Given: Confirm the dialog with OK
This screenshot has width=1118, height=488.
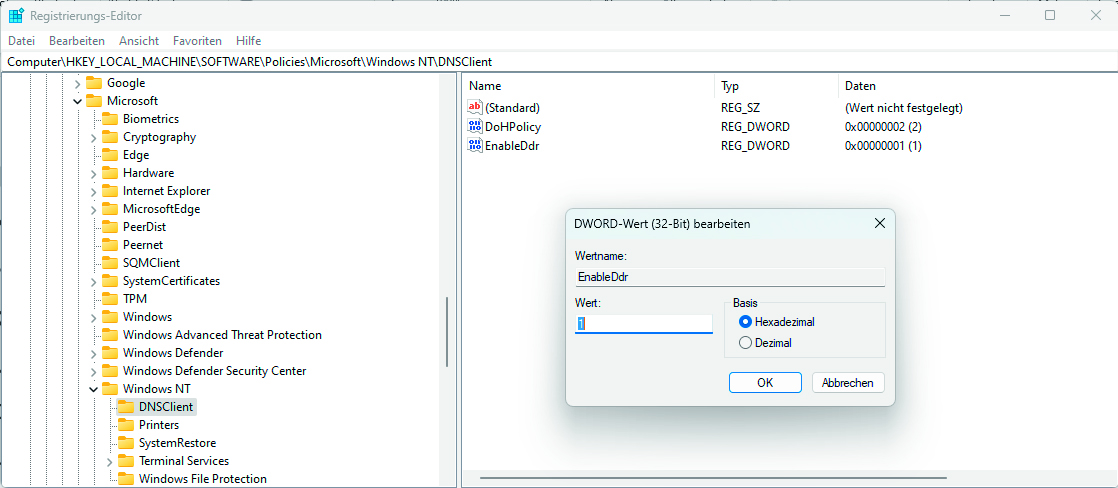Looking at the screenshot, I should click(765, 383).
